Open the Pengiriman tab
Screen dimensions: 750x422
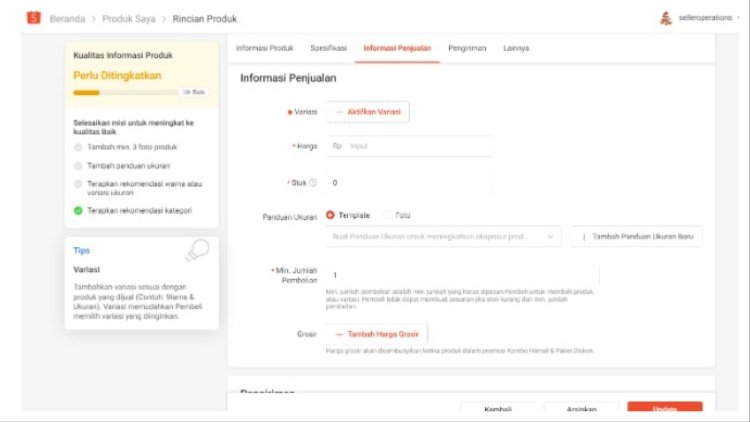467,48
